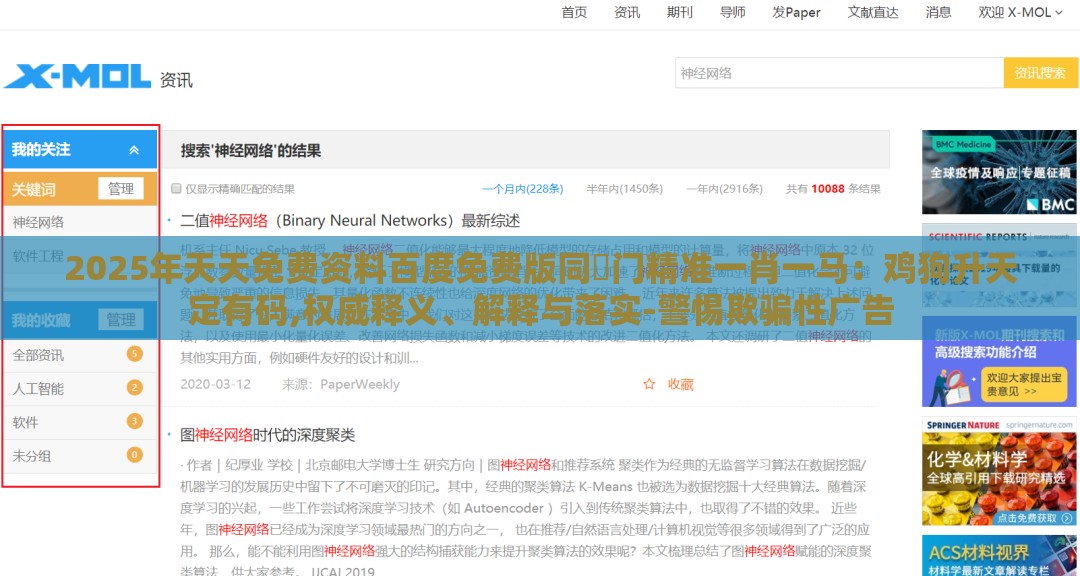Viewport: 1080px width, 576px height.
Task: Open the Springer Nature 化学&材料学 banner
Action: coord(999,471)
